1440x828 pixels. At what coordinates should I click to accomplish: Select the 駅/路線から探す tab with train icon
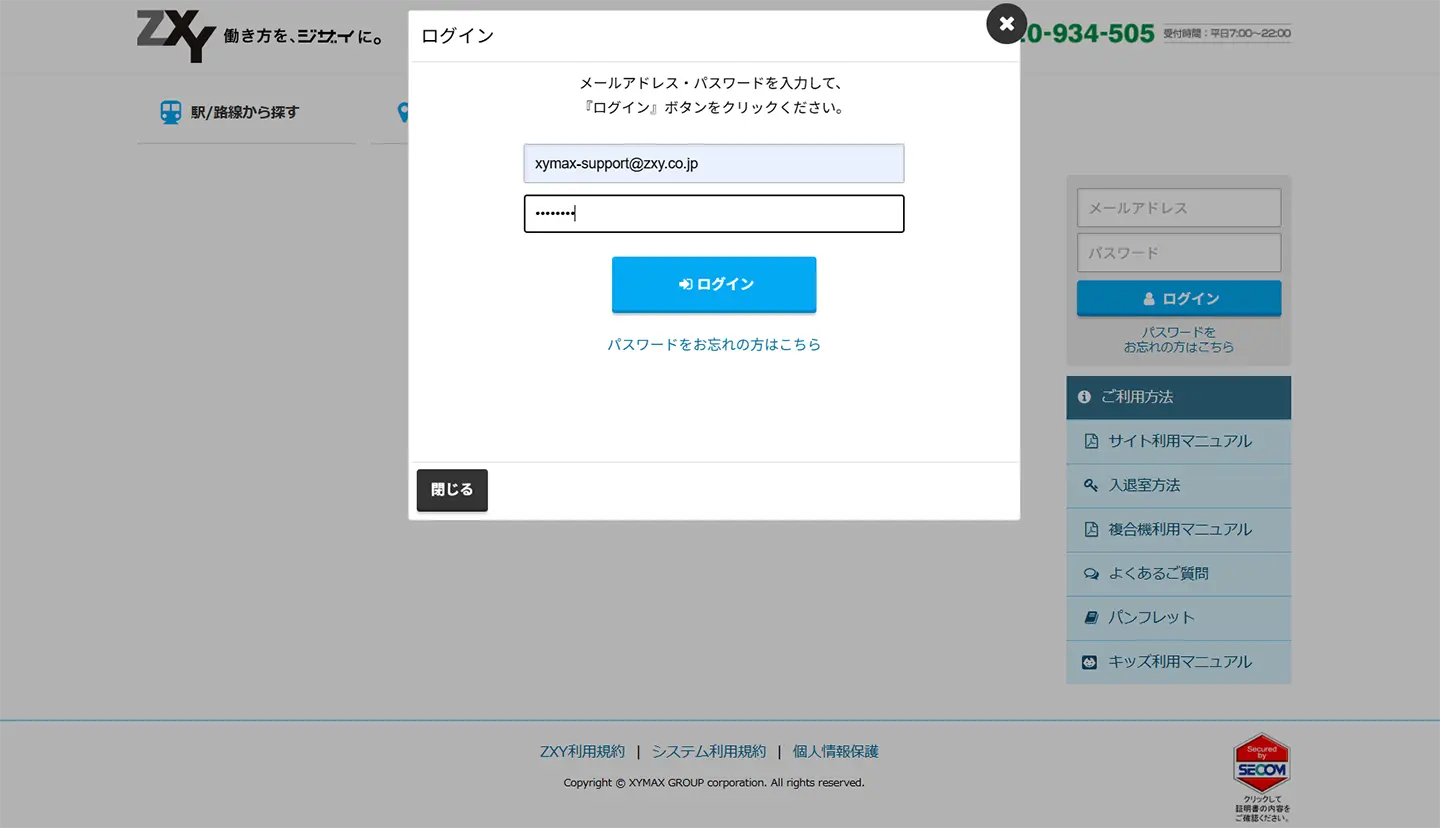228,112
